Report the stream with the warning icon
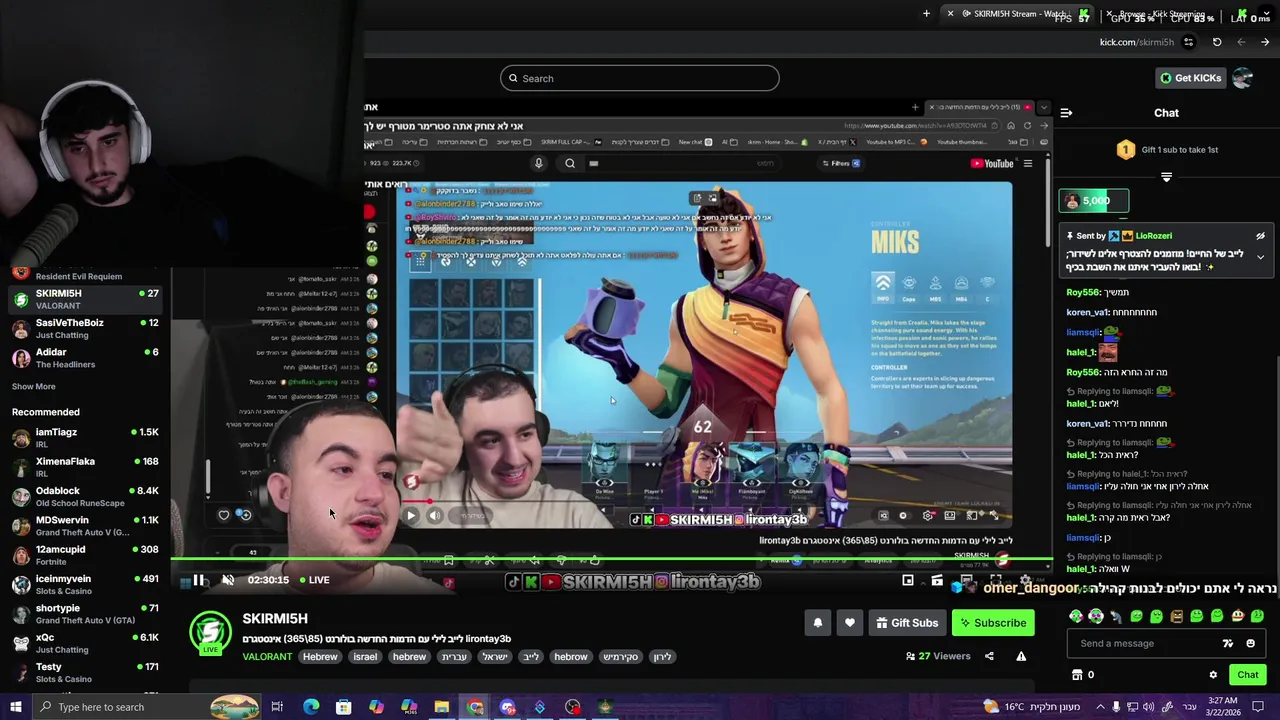This screenshot has width=1280, height=720. tap(1021, 656)
